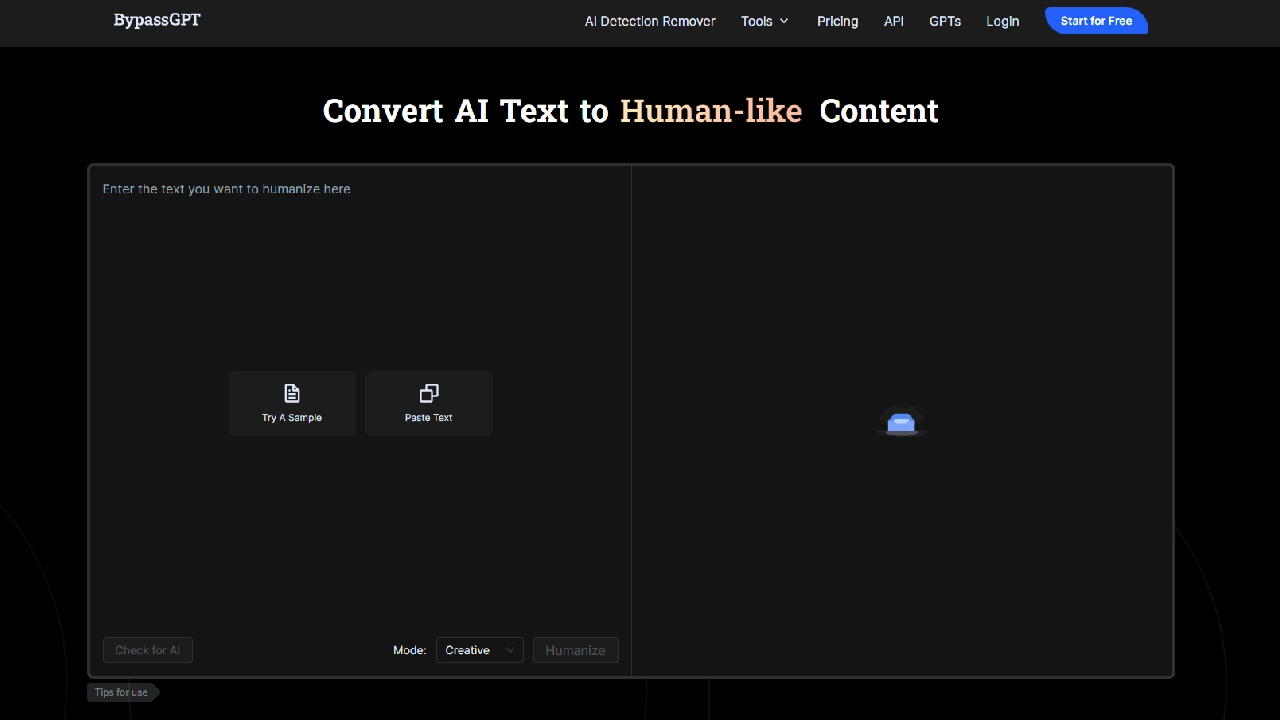The height and width of the screenshot is (720, 1280).
Task: Go to the Pricing page
Action: pos(837,21)
